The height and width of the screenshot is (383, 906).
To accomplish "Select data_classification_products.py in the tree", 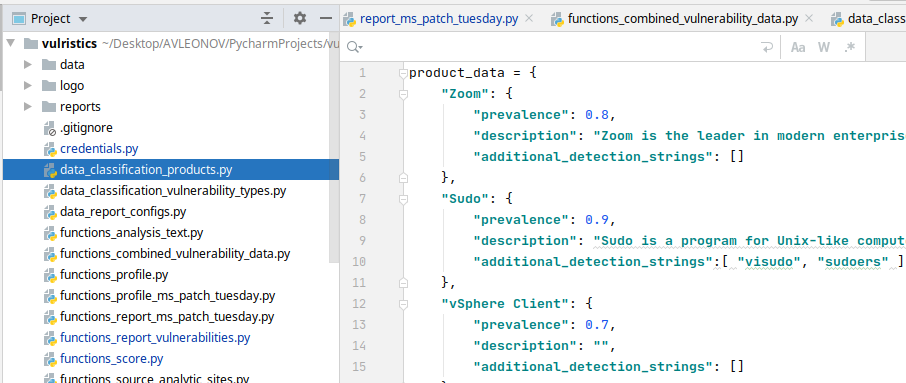I will (146, 170).
